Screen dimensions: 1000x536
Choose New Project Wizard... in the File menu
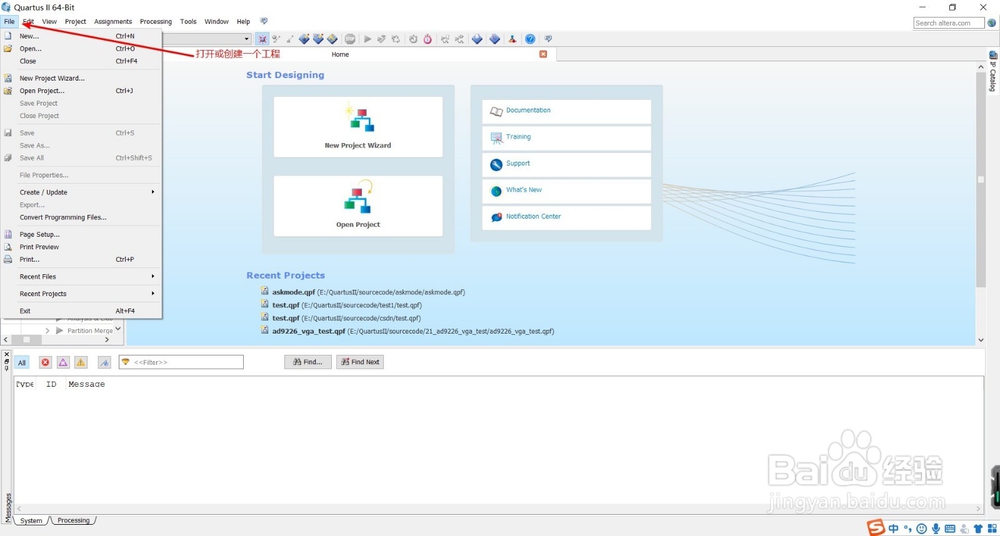(82, 78)
